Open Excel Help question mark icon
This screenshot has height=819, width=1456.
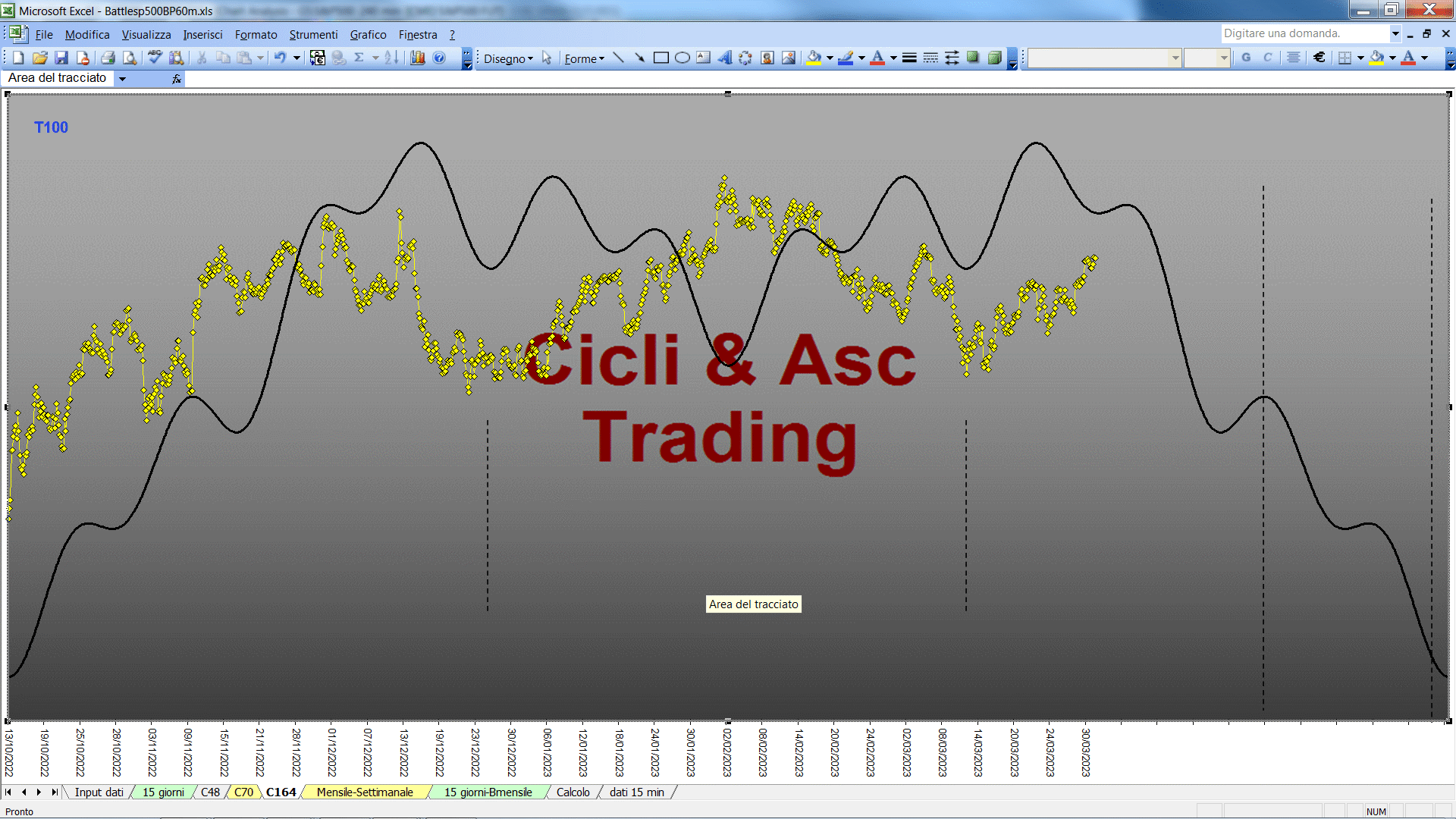(x=439, y=58)
